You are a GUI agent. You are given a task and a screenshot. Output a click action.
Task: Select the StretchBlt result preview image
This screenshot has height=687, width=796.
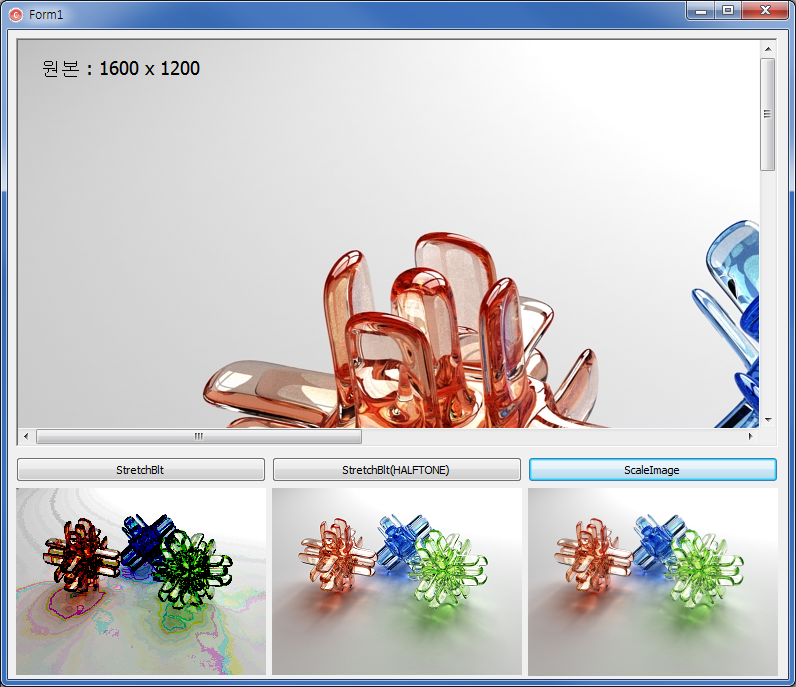coord(141,581)
